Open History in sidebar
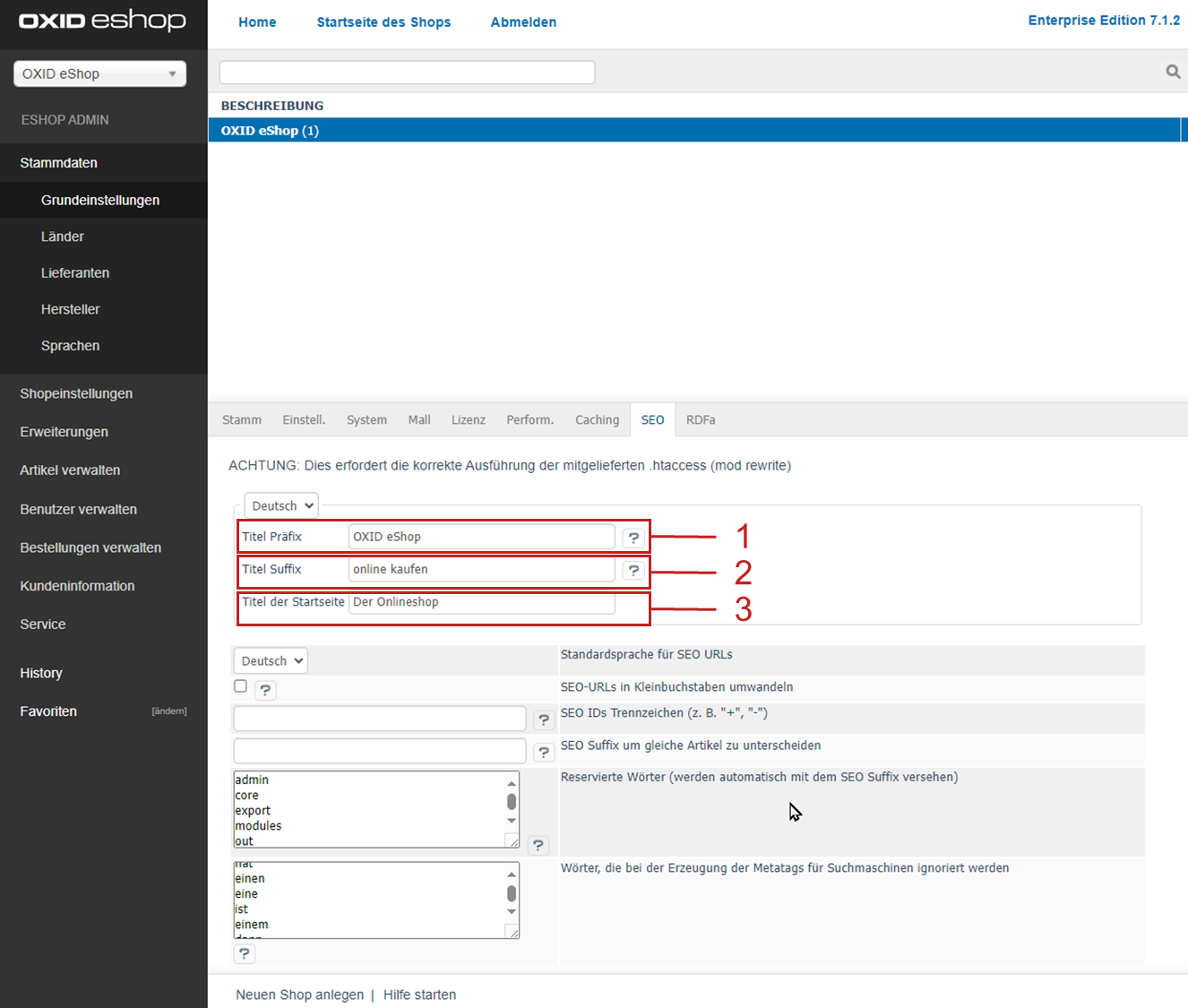This screenshot has height=1008, width=1188. (41, 673)
